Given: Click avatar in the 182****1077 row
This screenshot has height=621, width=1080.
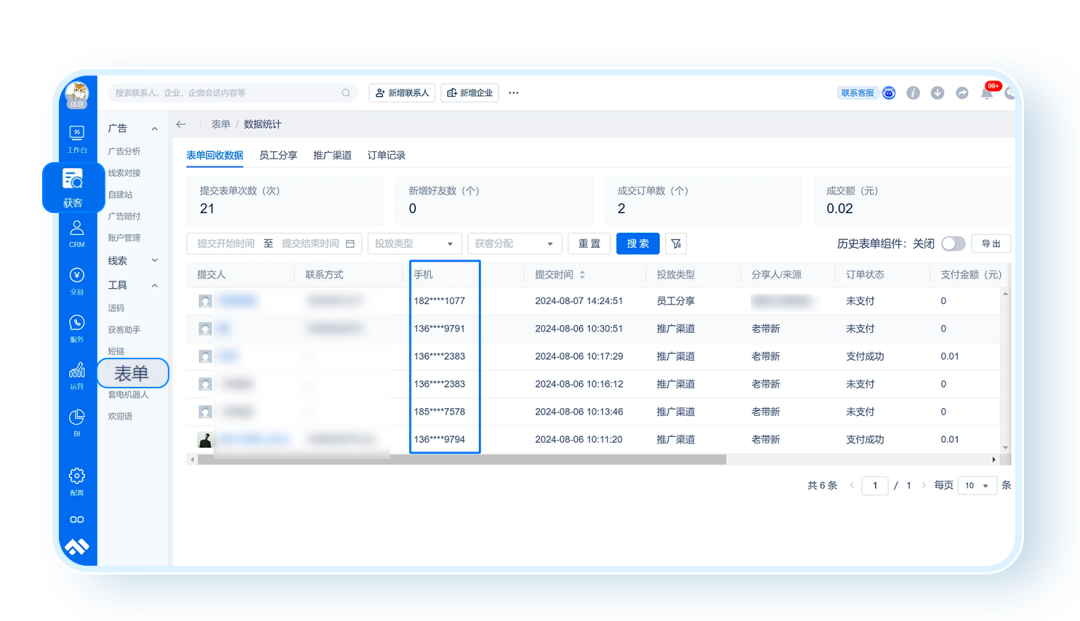Looking at the screenshot, I should coord(205,301).
